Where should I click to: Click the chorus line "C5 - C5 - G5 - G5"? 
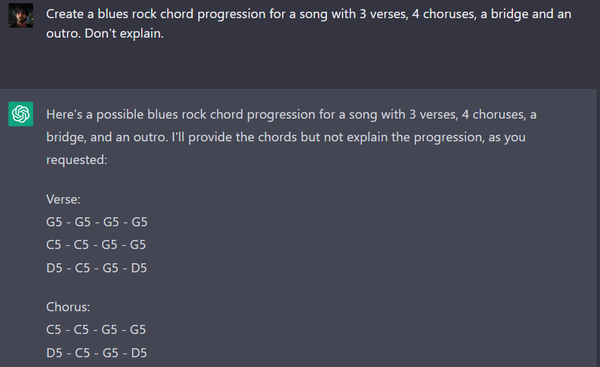[x=96, y=329]
